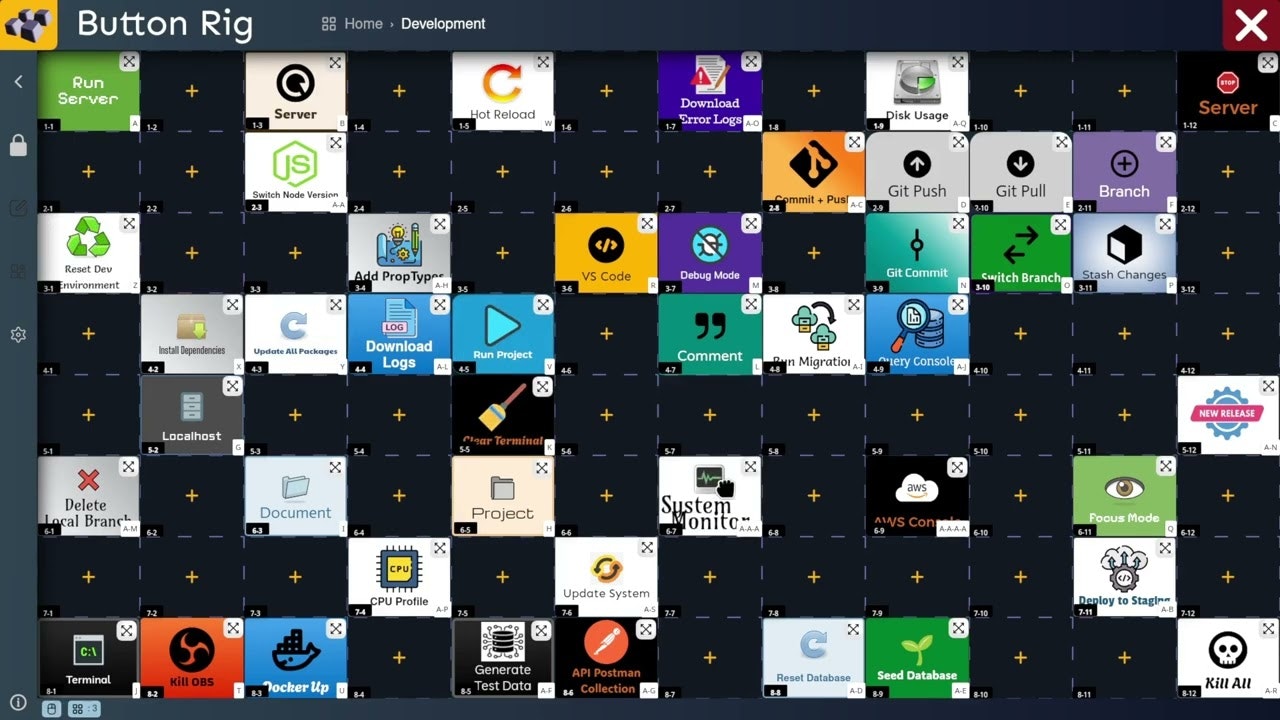The width and height of the screenshot is (1280, 720).
Task: Click the Clear Terminal broom tile
Action: click(x=502, y=415)
